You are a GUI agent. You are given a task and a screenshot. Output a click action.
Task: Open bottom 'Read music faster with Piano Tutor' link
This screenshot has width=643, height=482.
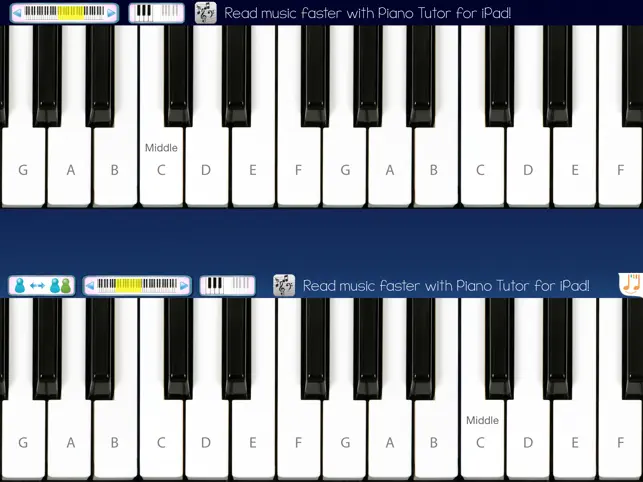(446, 286)
